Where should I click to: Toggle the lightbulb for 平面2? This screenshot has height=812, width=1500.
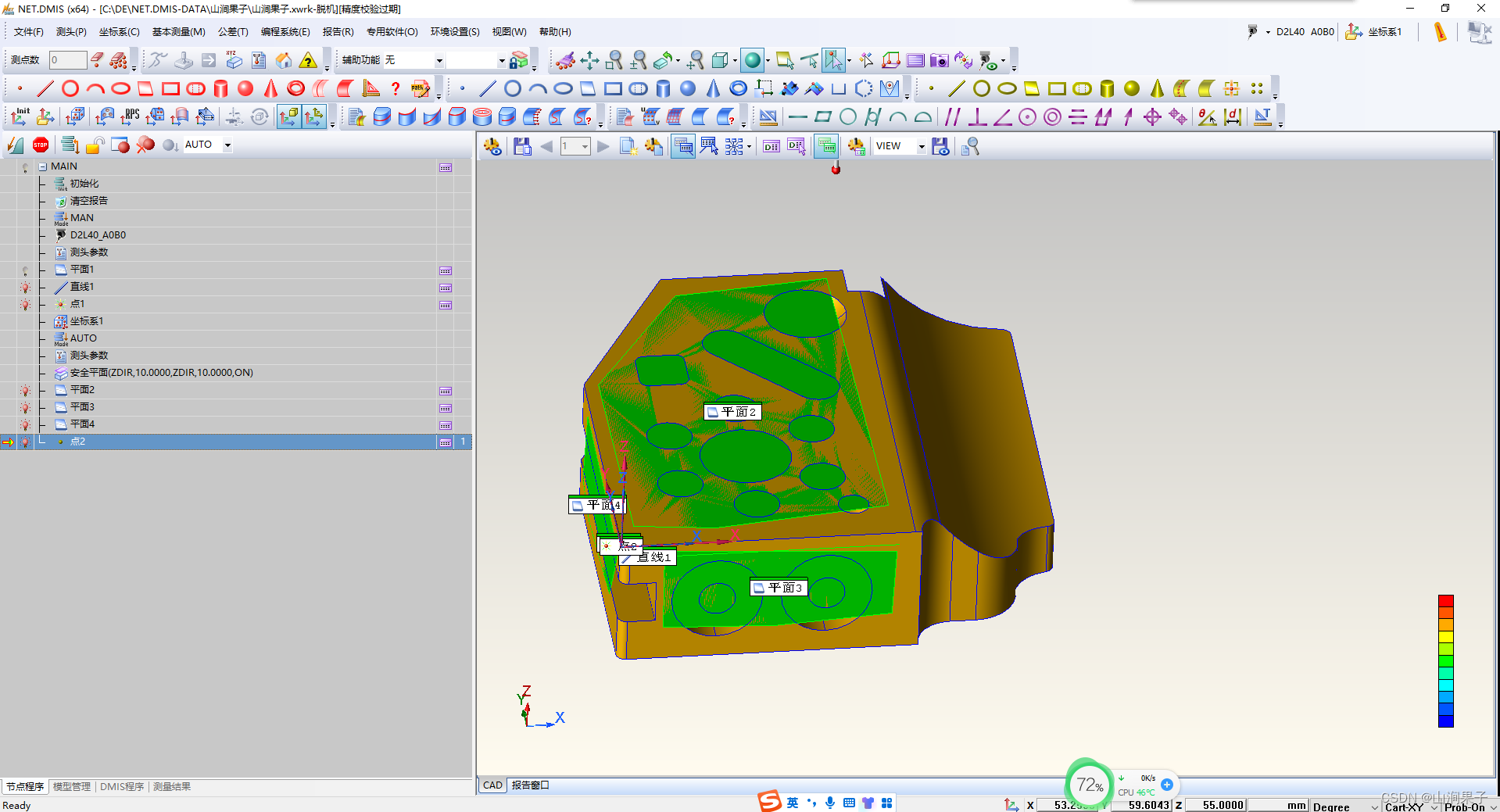pyautogui.click(x=25, y=391)
